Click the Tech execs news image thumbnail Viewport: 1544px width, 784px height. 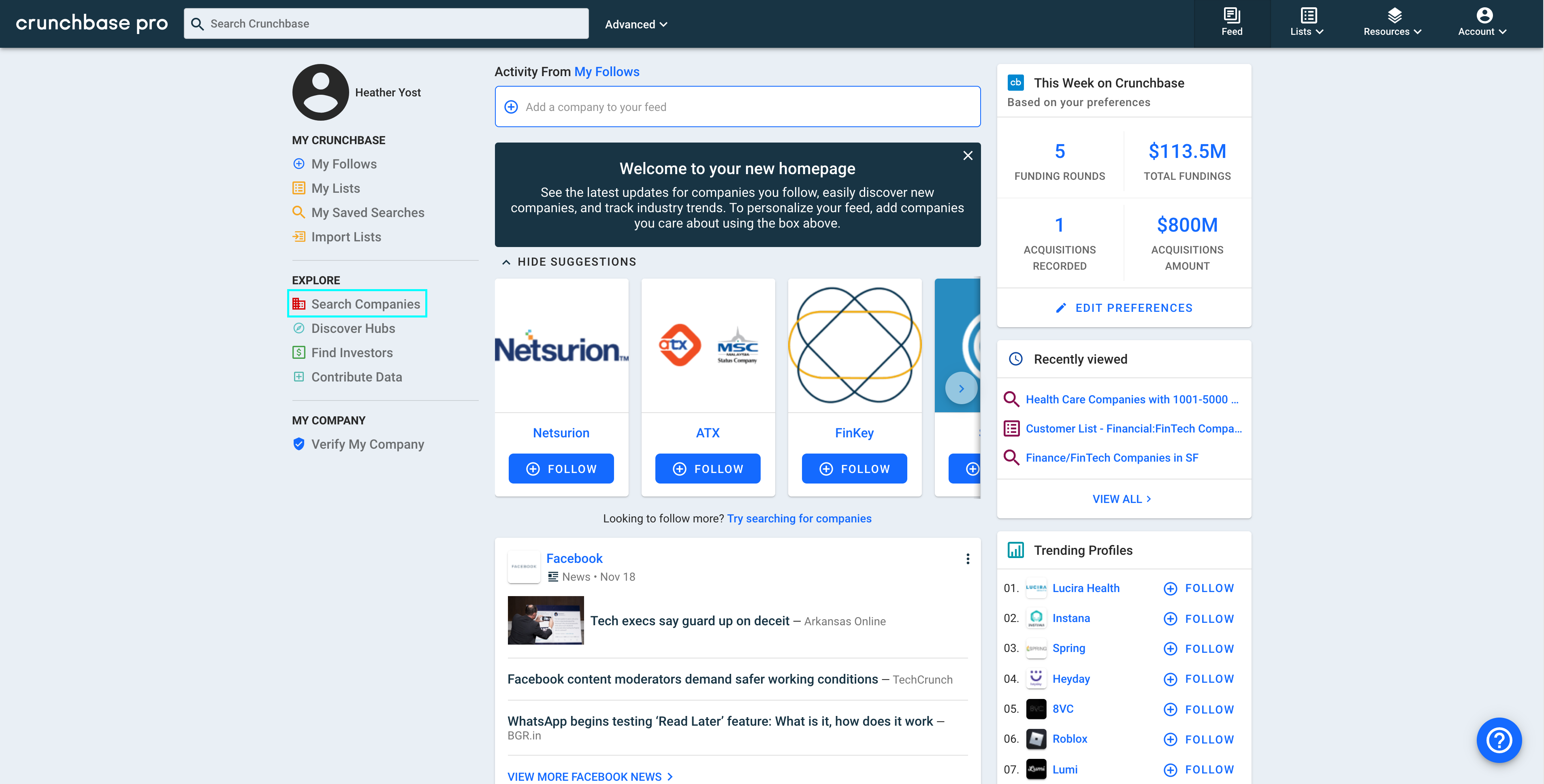pos(546,620)
